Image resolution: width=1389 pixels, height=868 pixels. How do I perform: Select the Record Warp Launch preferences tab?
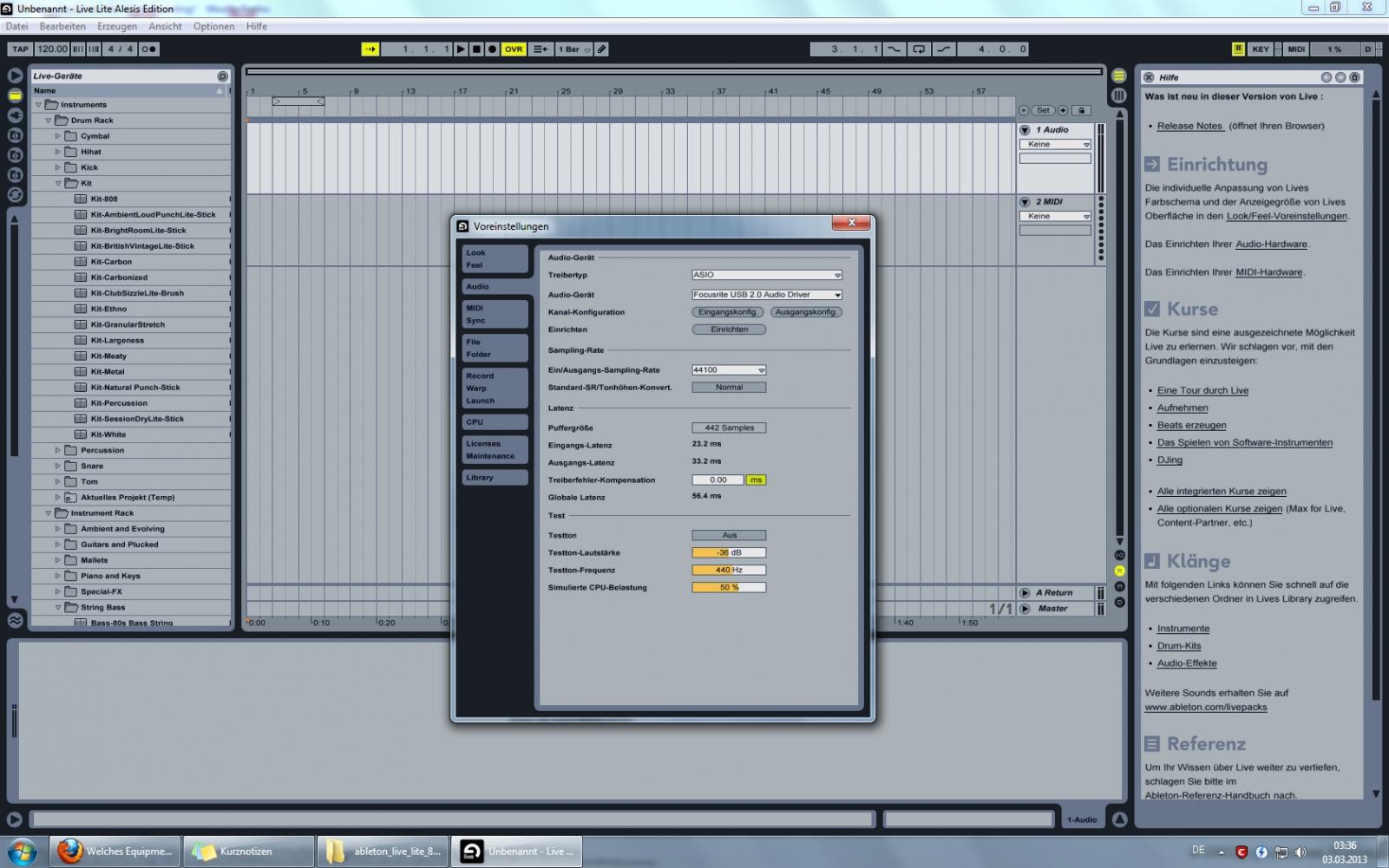pos(495,388)
